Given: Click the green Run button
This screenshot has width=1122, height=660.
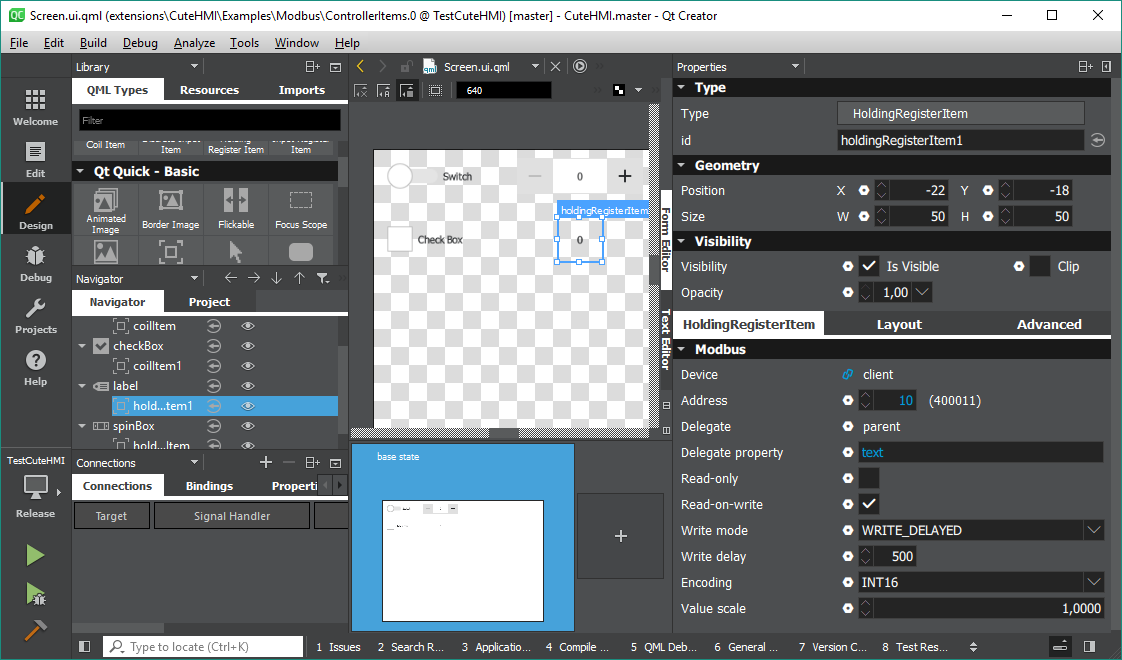Looking at the screenshot, I should (35, 555).
